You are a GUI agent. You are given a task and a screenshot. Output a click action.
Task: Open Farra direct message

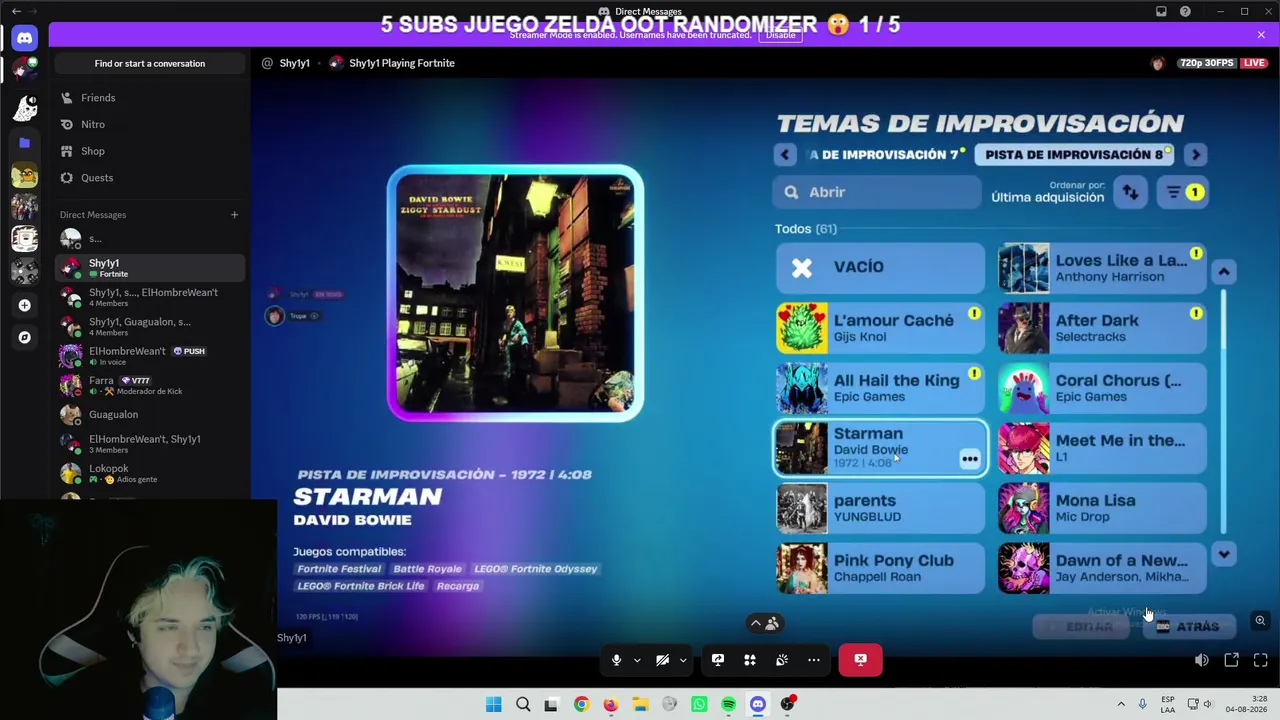tap(150, 385)
